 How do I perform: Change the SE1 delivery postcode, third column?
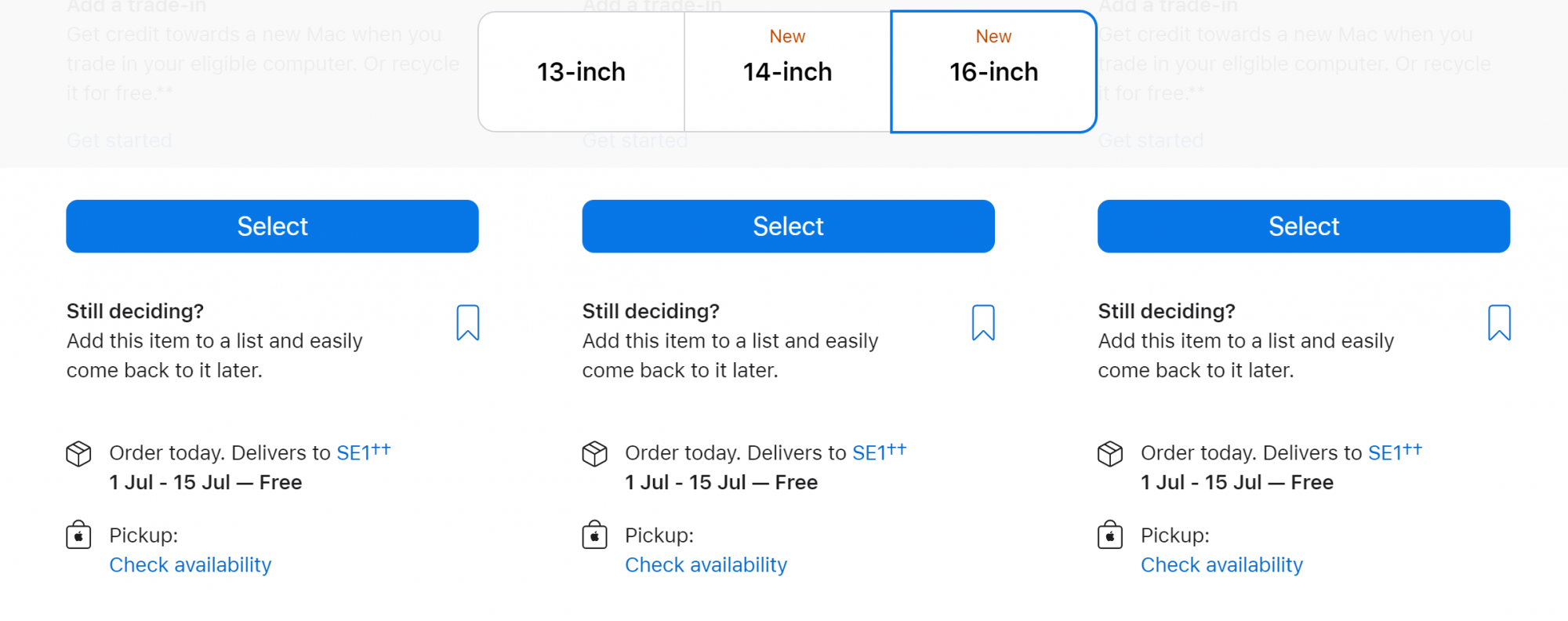click(1385, 453)
